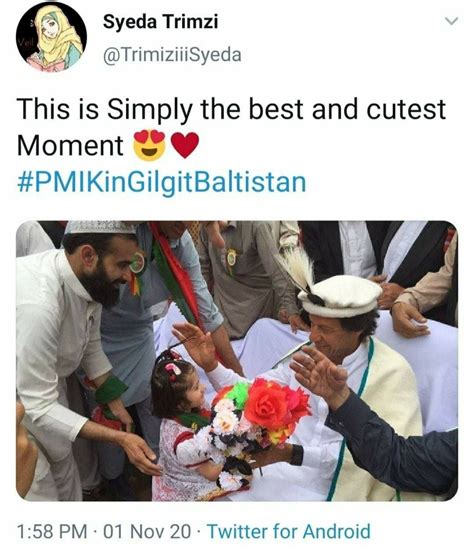The image size is (474, 550).
Task: Open the @TrimiziiiSyeda handle
Action: click(172, 55)
